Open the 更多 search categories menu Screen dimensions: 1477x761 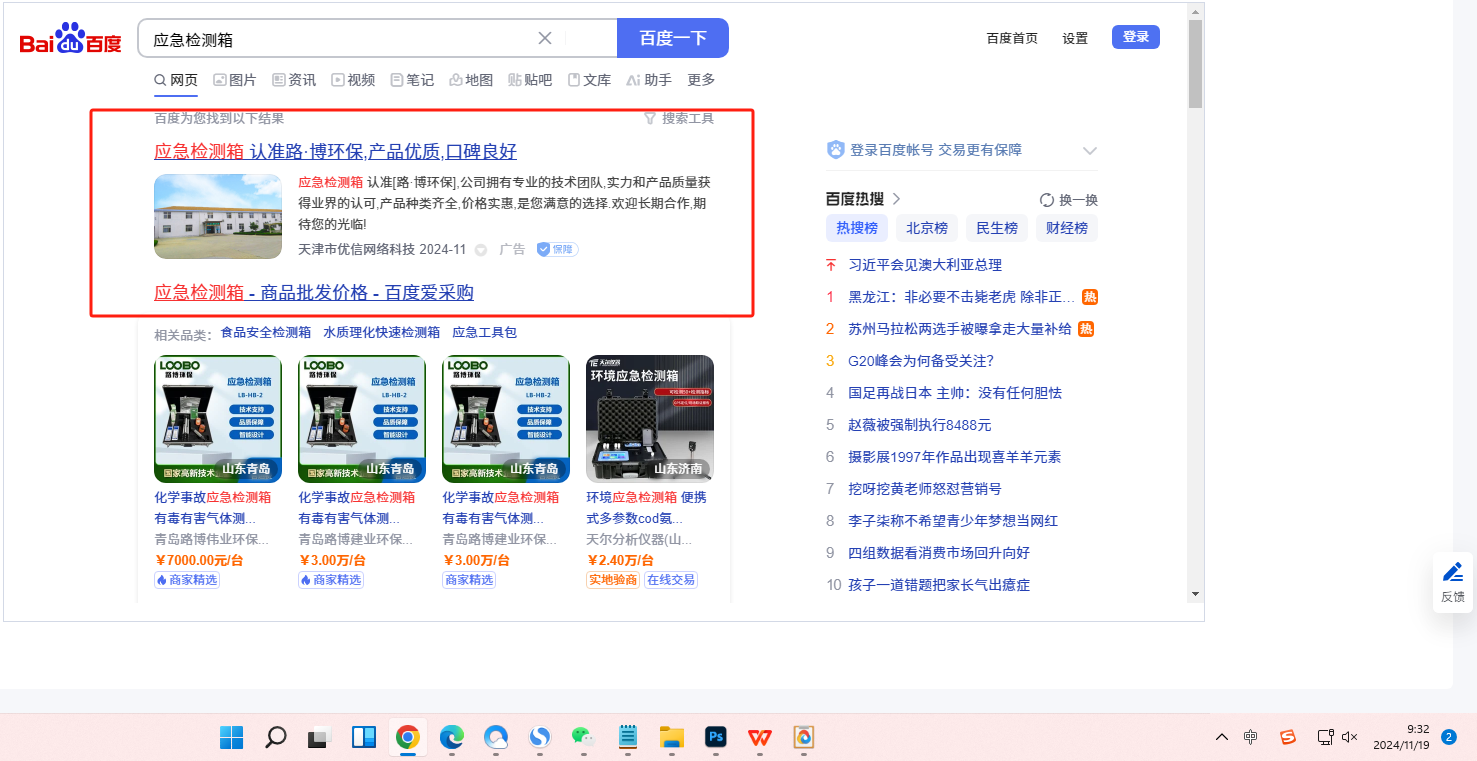pos(701,80)
